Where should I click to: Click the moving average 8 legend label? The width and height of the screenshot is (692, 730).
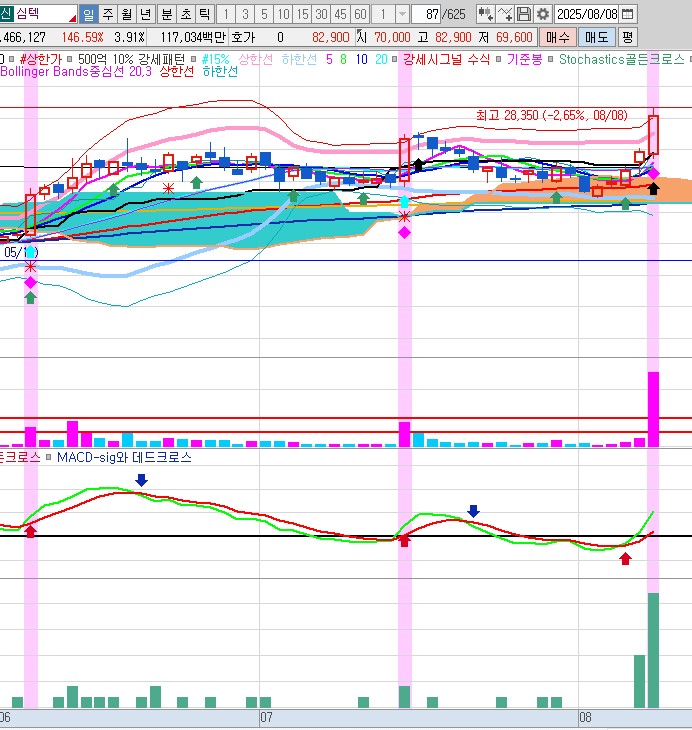click(343, 59)
